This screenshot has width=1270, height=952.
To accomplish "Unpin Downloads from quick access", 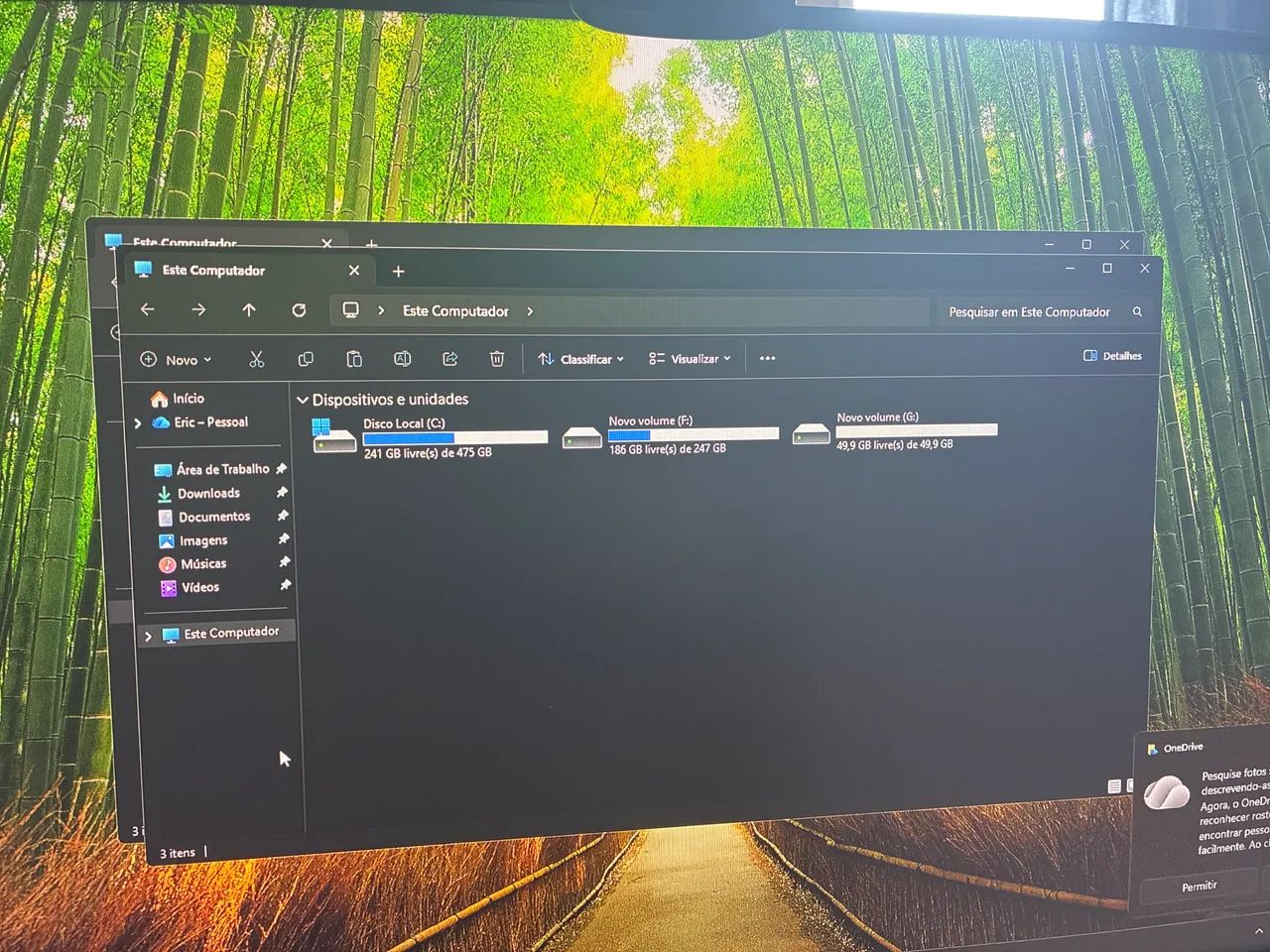I will (x=282, y=492).
